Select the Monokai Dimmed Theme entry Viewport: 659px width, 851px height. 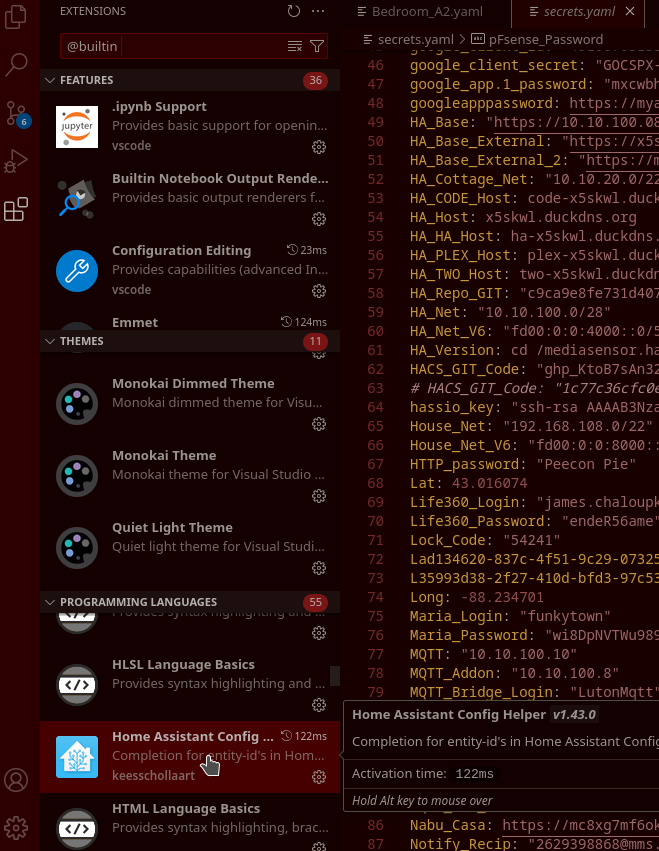[190, 404]
